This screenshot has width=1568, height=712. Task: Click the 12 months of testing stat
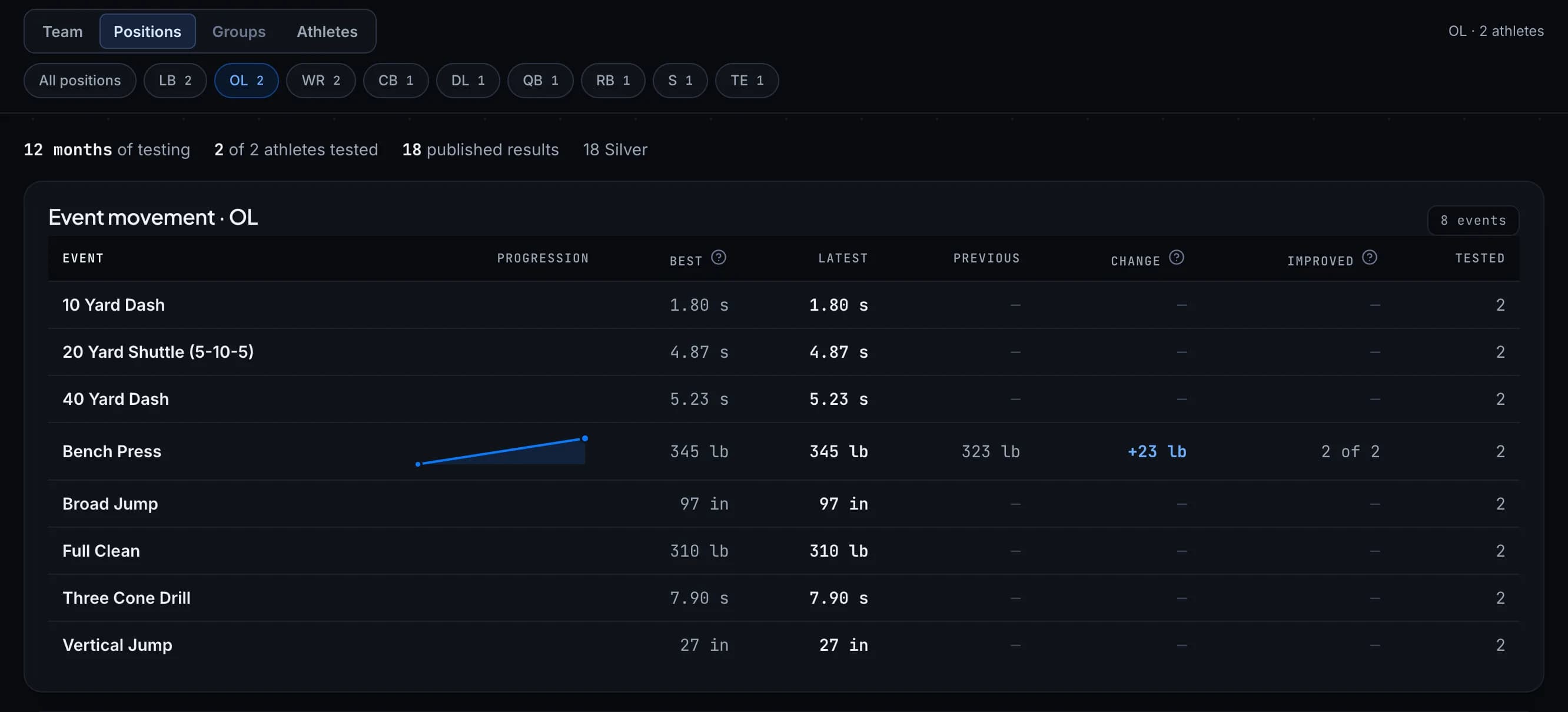pos(107,149)
